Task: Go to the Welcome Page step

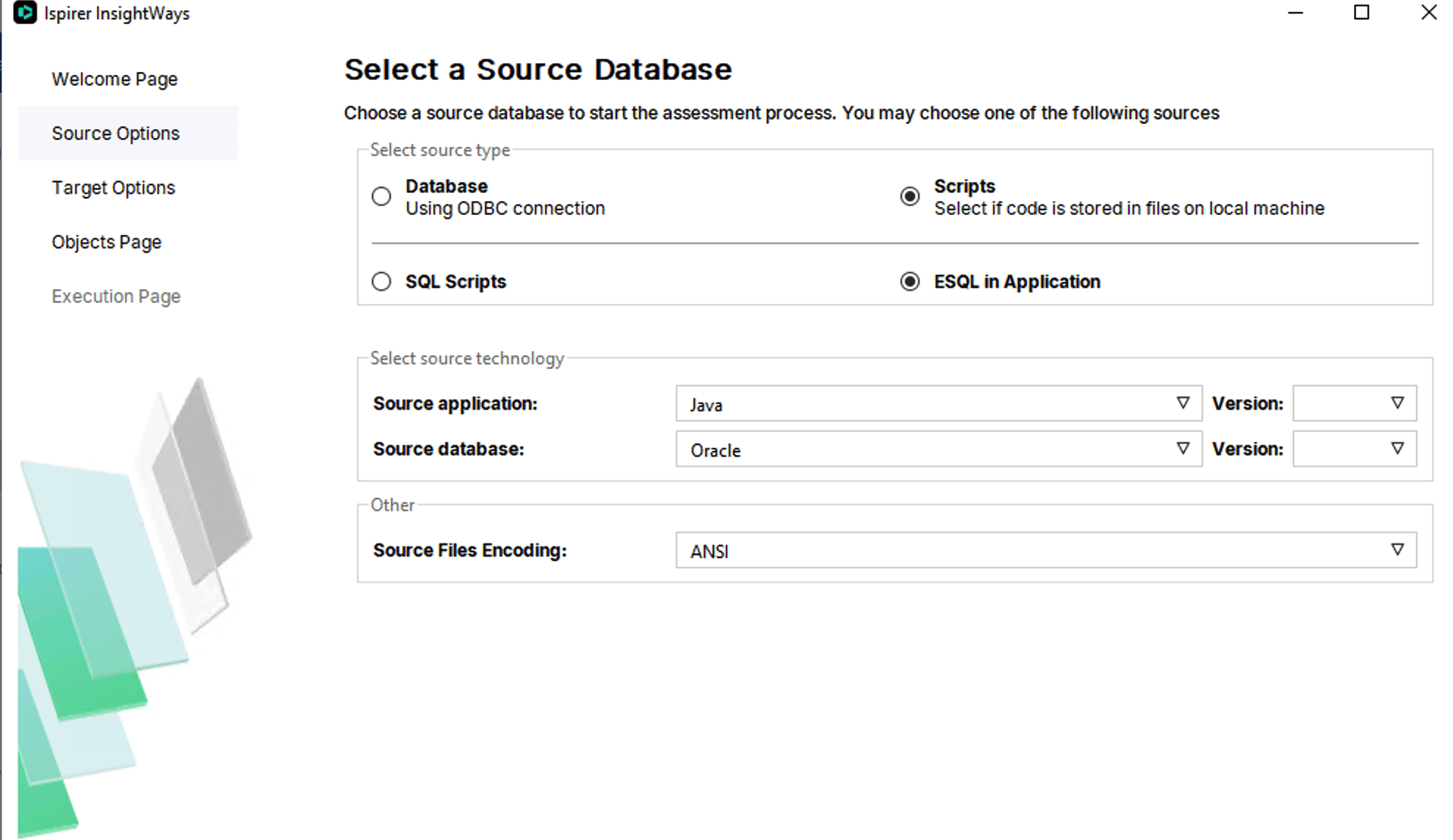Action: pyautogui.click(x=115, y=79)
